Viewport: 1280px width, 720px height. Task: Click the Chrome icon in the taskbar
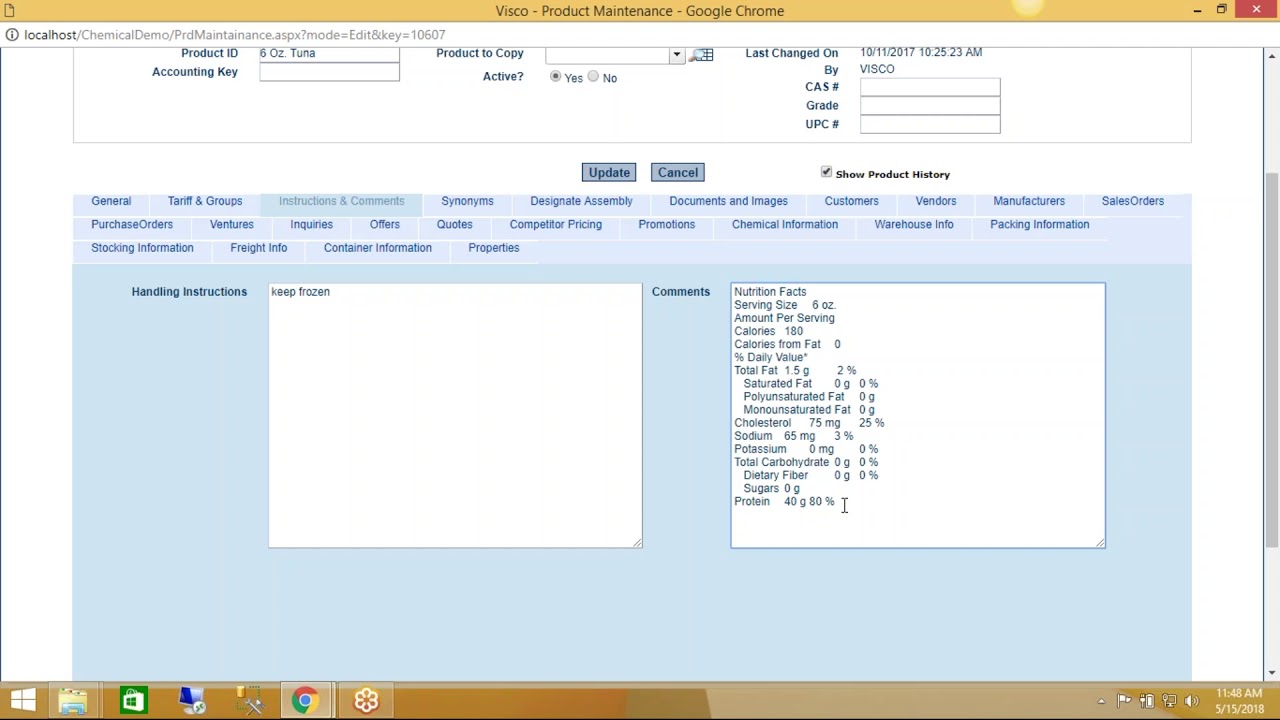point(306,701)
